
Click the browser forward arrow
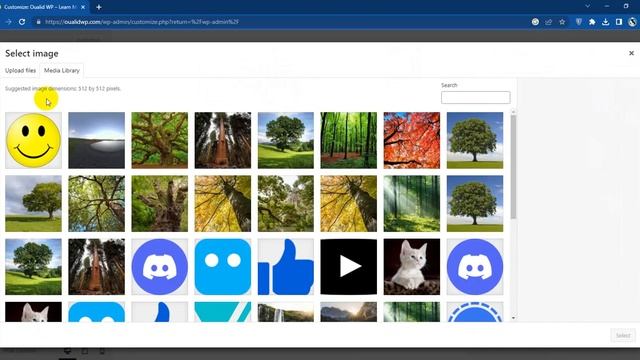click(8, 22)
